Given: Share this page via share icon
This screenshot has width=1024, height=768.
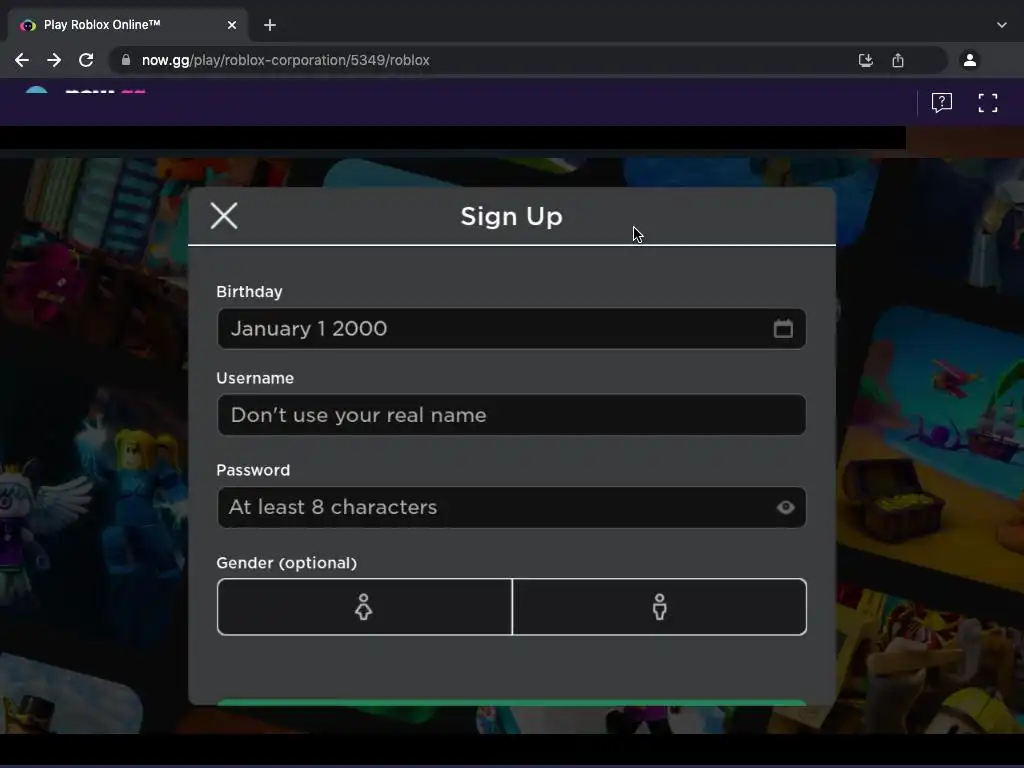Looking at the screenshot, I should click(898, 60).
